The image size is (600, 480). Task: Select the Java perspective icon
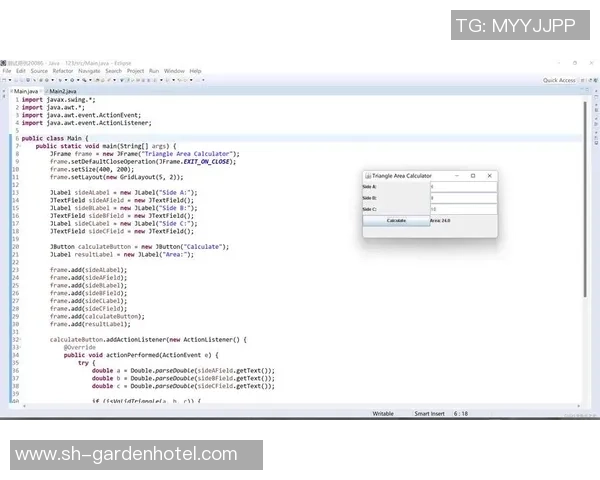coord(591,80)
